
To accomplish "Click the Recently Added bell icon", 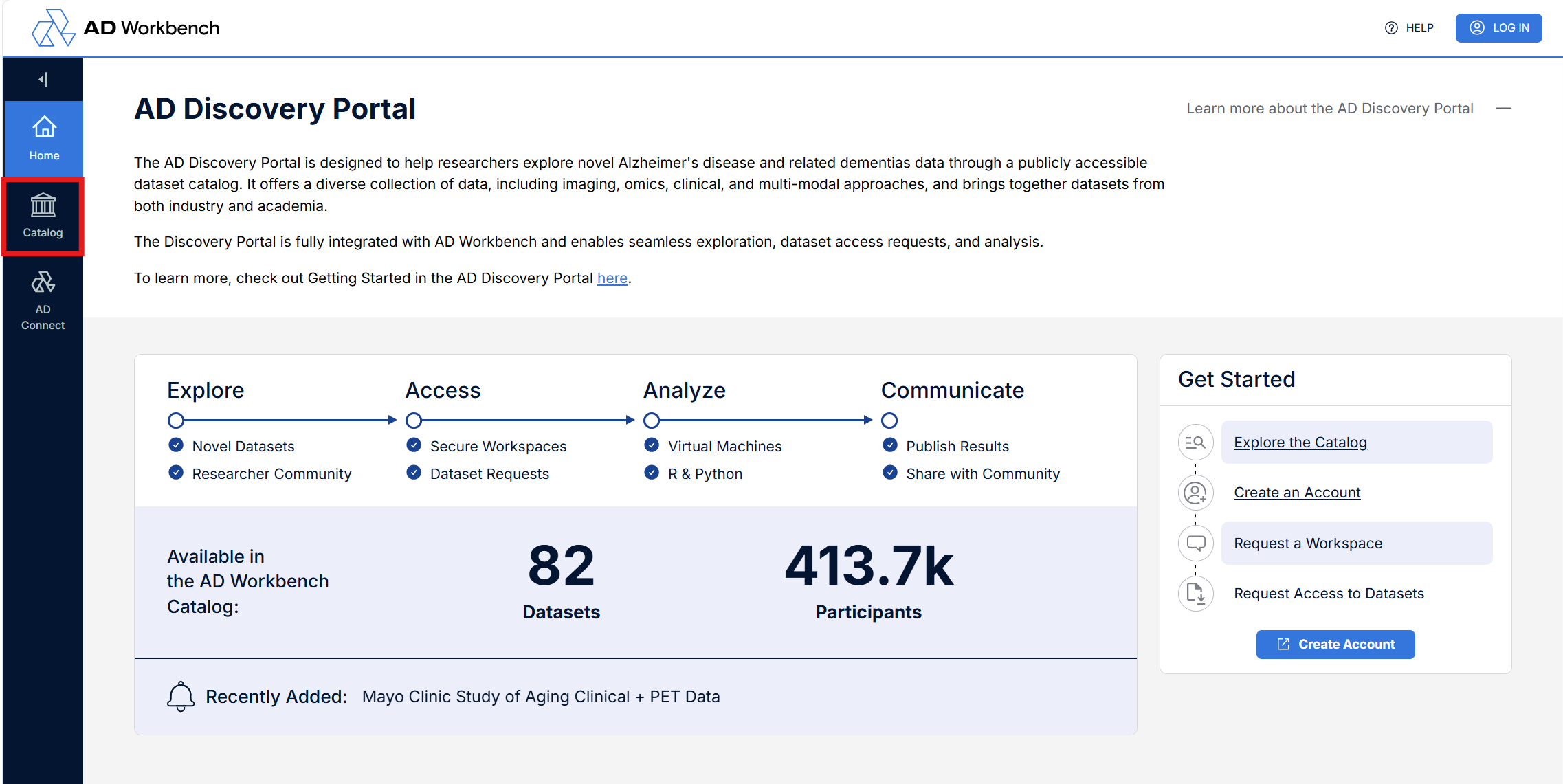I will [x=180, y=697].
